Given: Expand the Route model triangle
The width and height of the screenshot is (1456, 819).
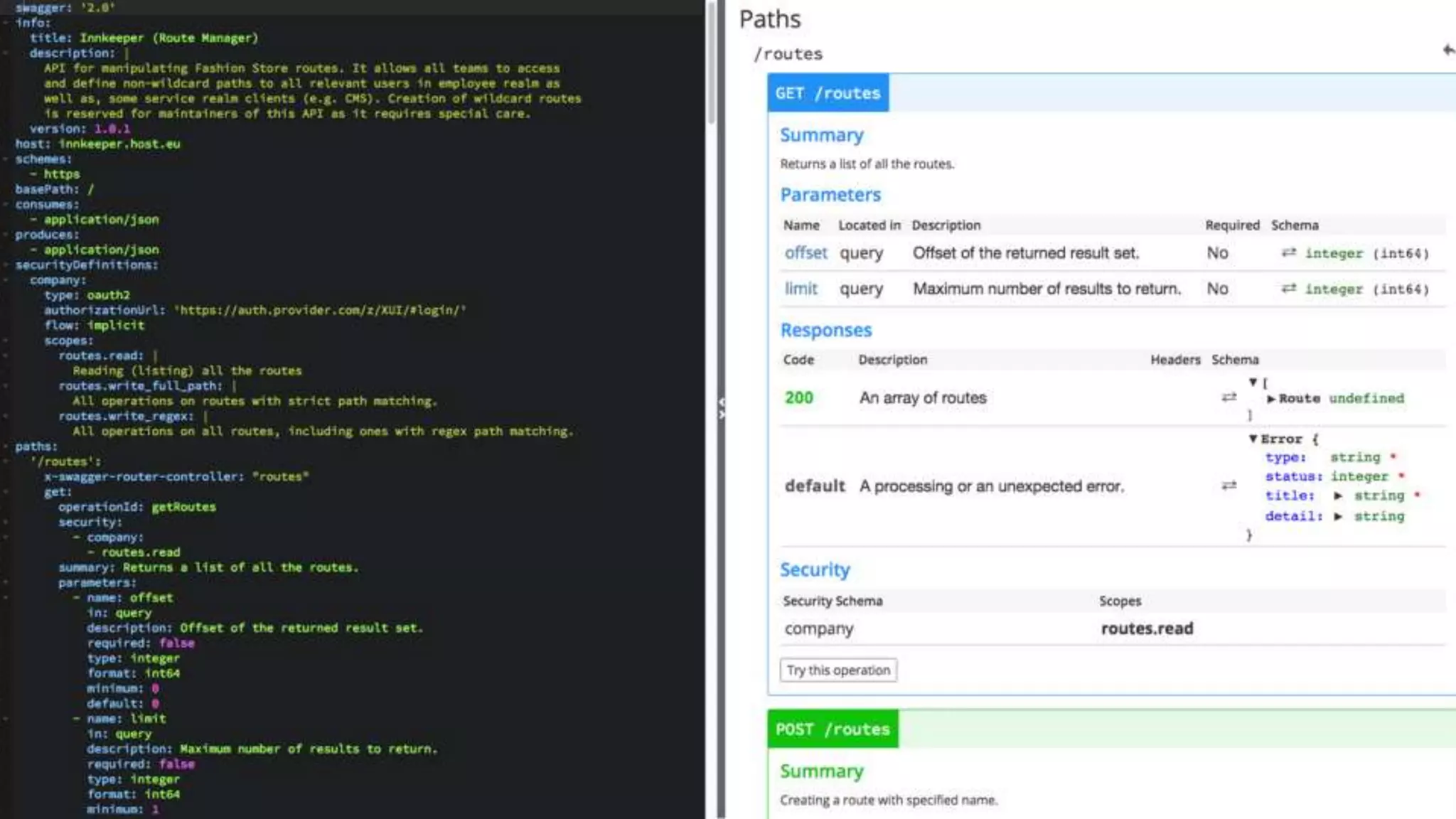Looking at the screenshot, I should (x=1270, y=399).
